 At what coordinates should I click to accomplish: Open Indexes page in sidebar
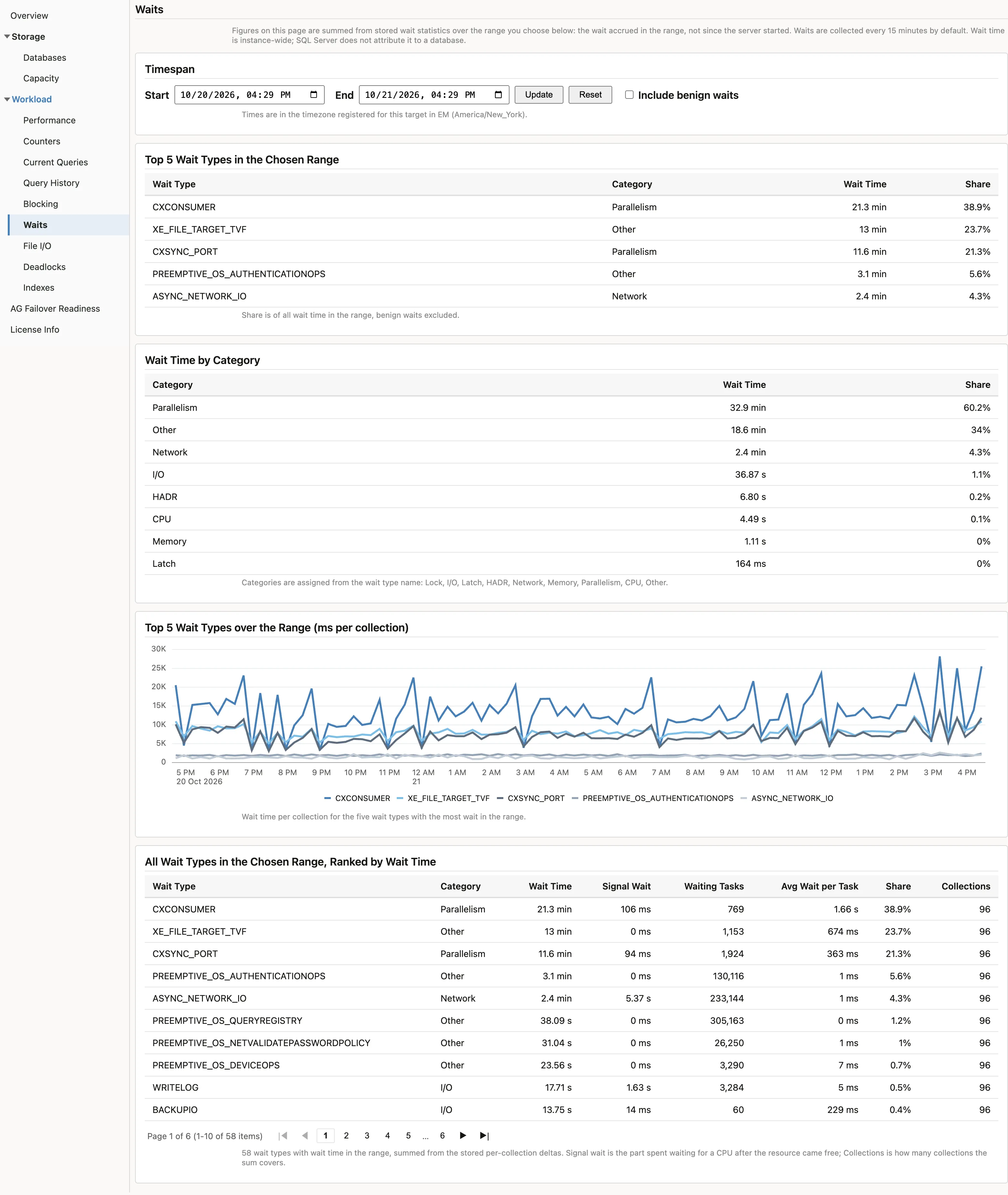coord(39,287)
